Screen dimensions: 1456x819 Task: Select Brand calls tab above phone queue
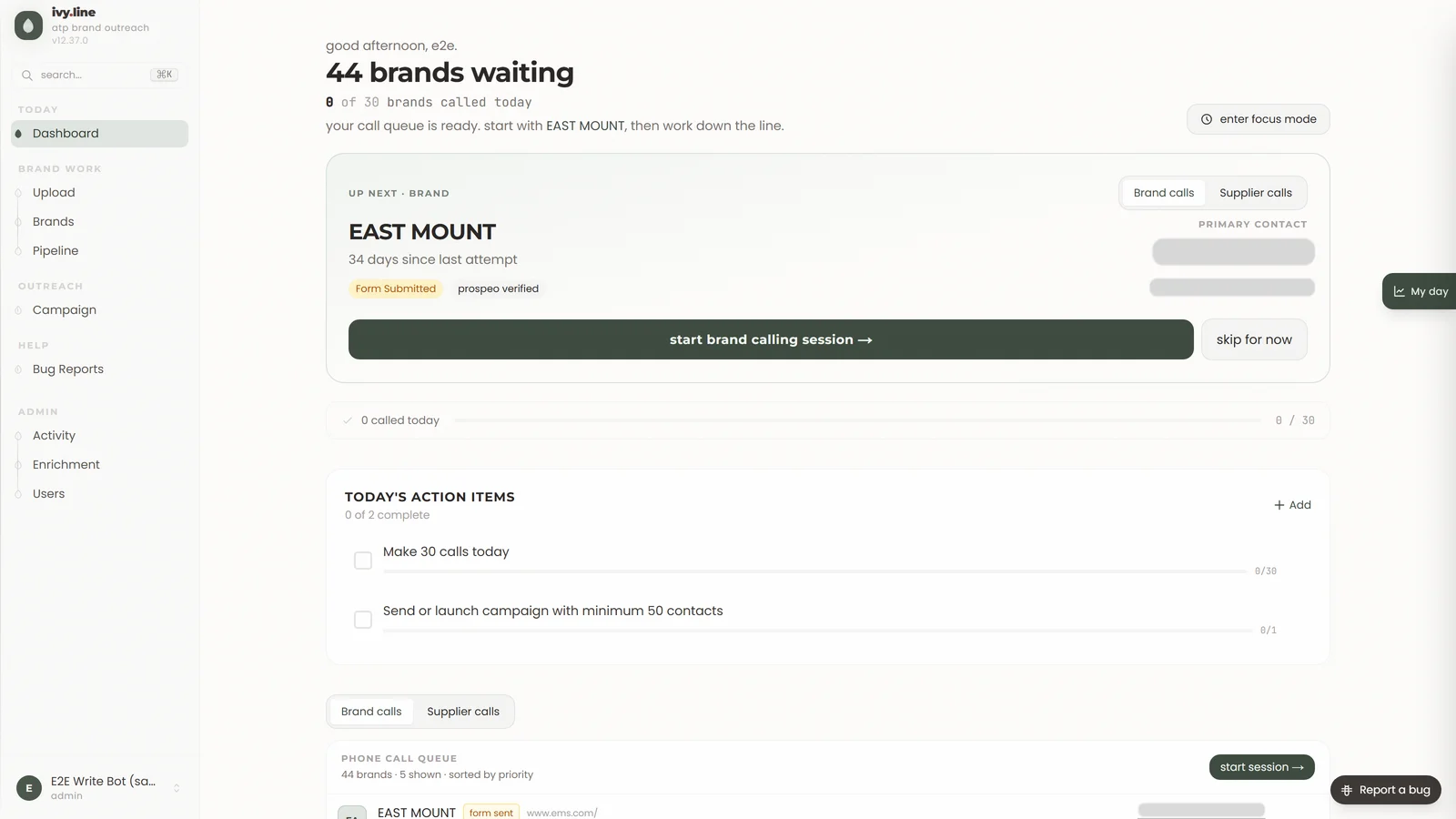point(371,712)
